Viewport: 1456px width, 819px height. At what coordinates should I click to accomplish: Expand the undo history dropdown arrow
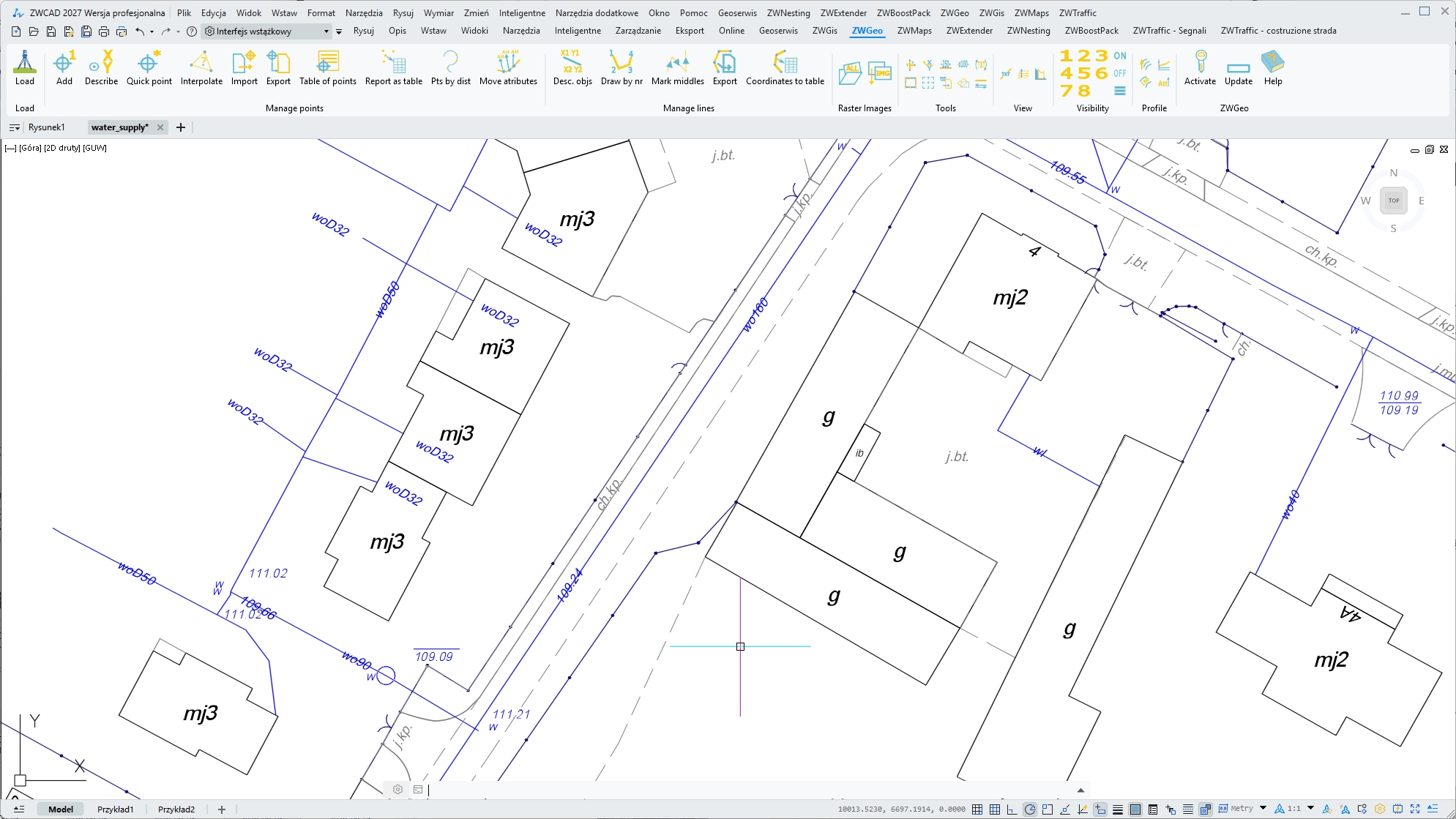pyautogui.click(x=152, y=31)
